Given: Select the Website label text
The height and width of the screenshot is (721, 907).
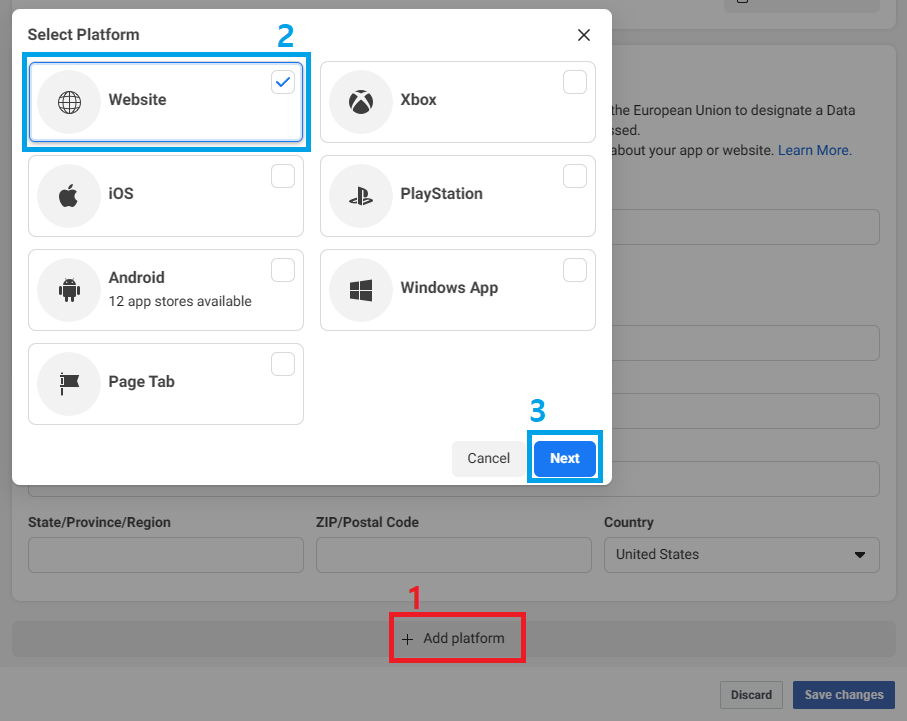Looking at the screenshot, I should click(138, 100).
